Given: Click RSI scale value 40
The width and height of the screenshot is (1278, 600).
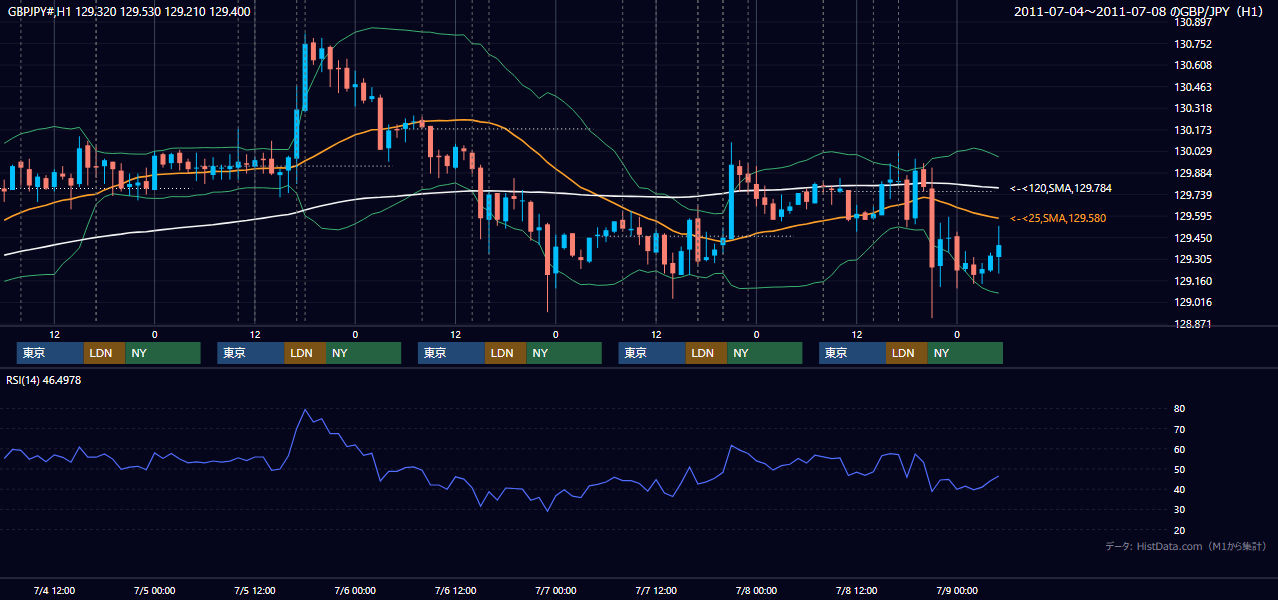Looking at the screenshot, I should coord(1180,489).
